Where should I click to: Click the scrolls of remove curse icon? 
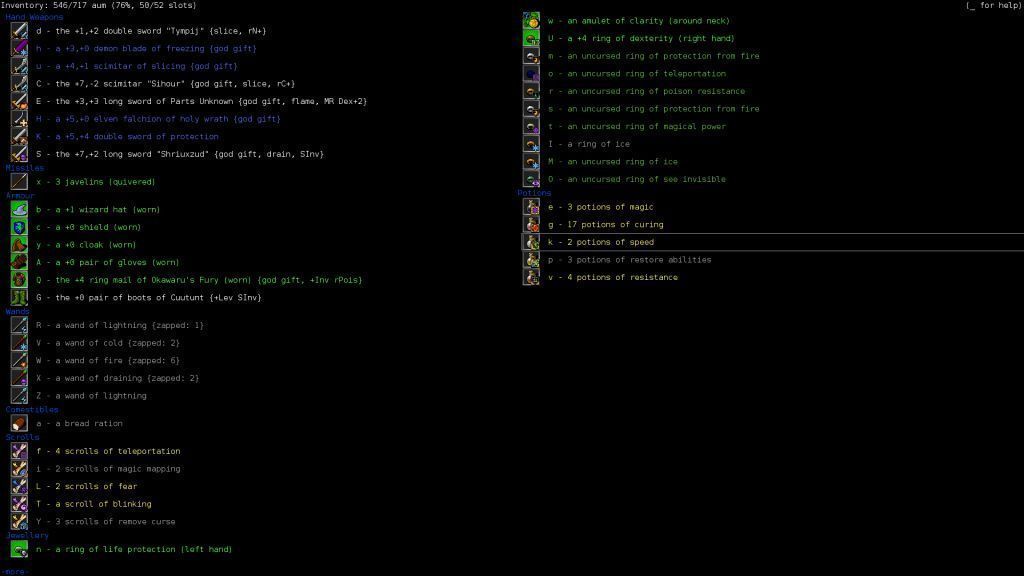[x=19, y=522]
